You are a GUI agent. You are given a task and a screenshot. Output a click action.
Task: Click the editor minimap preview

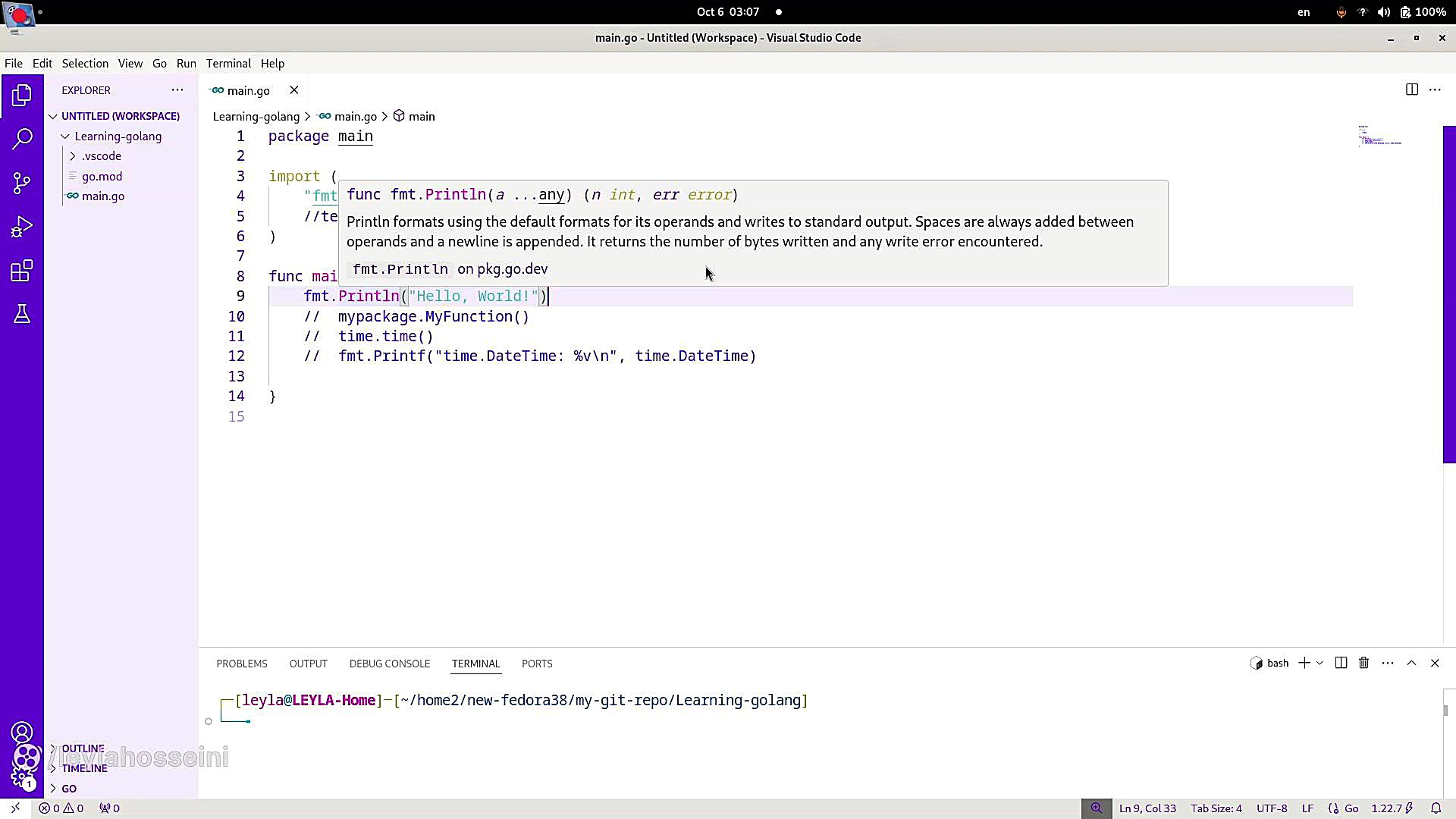[x=1380, y=135]
